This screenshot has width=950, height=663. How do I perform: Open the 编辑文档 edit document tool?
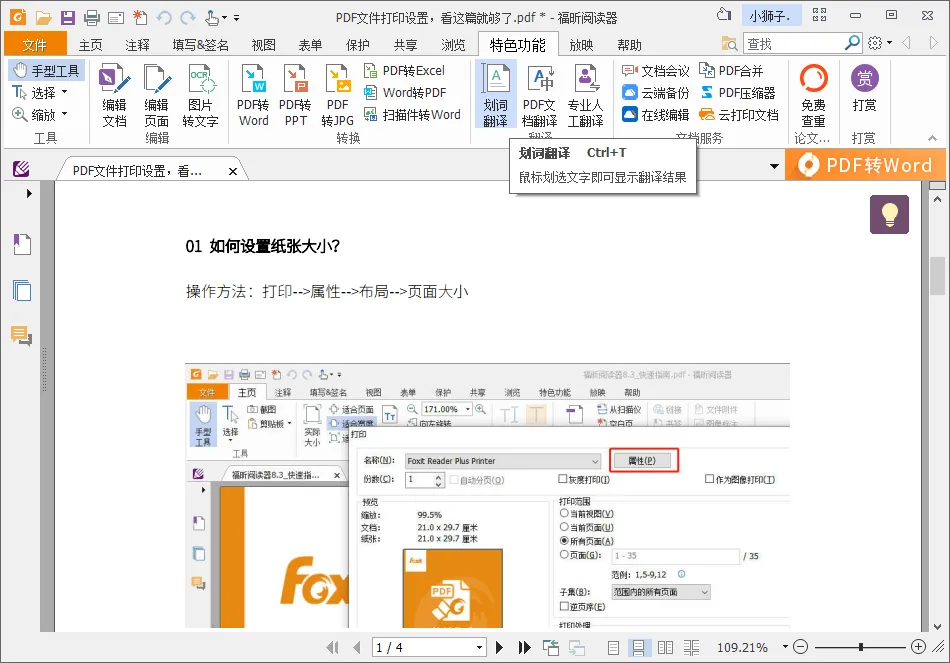tap(114, 95)
